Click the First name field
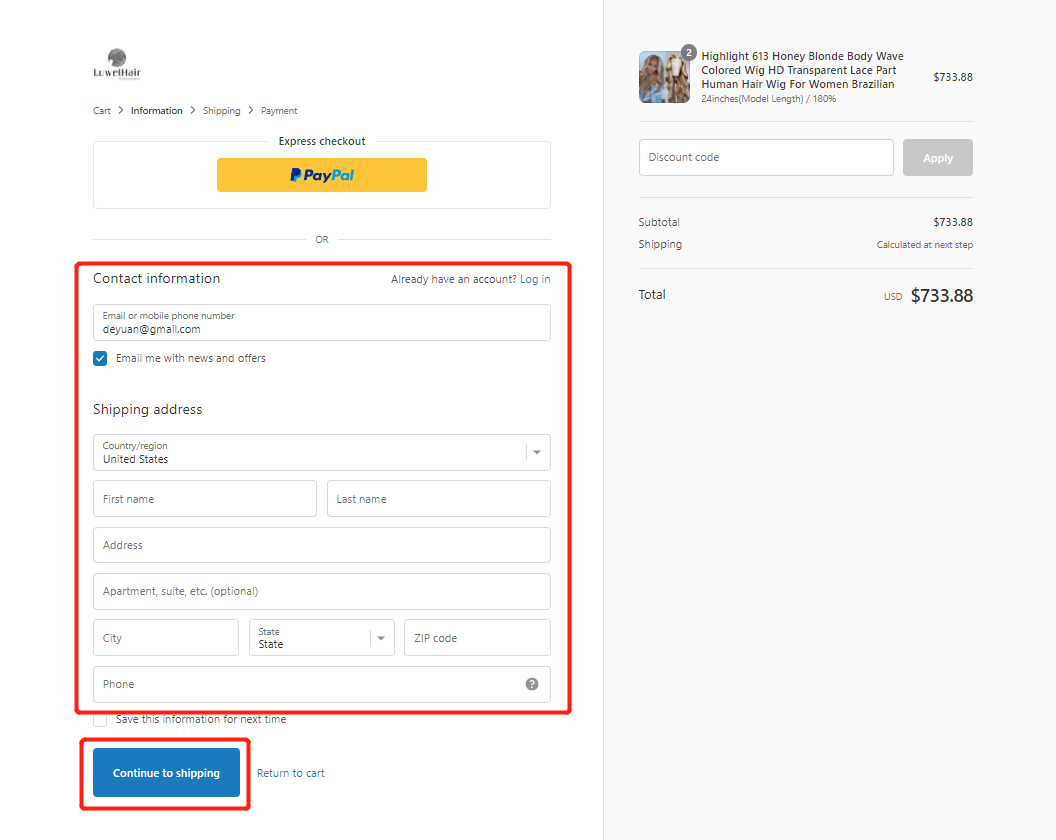 point(204,499)
